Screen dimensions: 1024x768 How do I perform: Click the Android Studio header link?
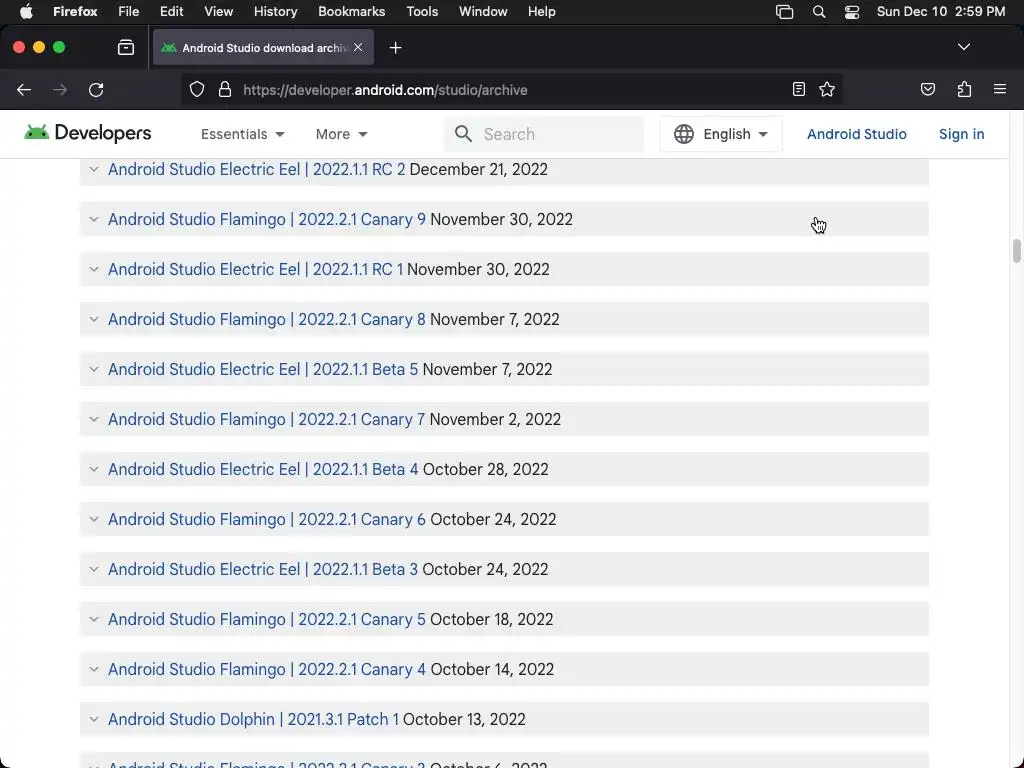[857, 134]
